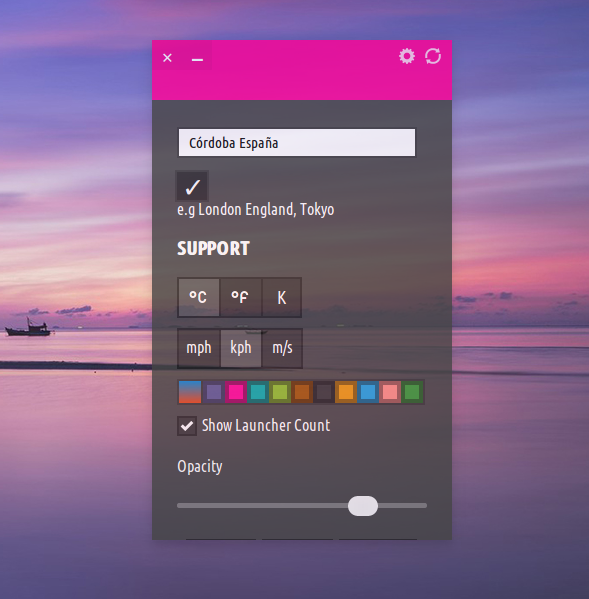
Task: Pick the gradient blue-orange color swatch
Action: [190, 392]
